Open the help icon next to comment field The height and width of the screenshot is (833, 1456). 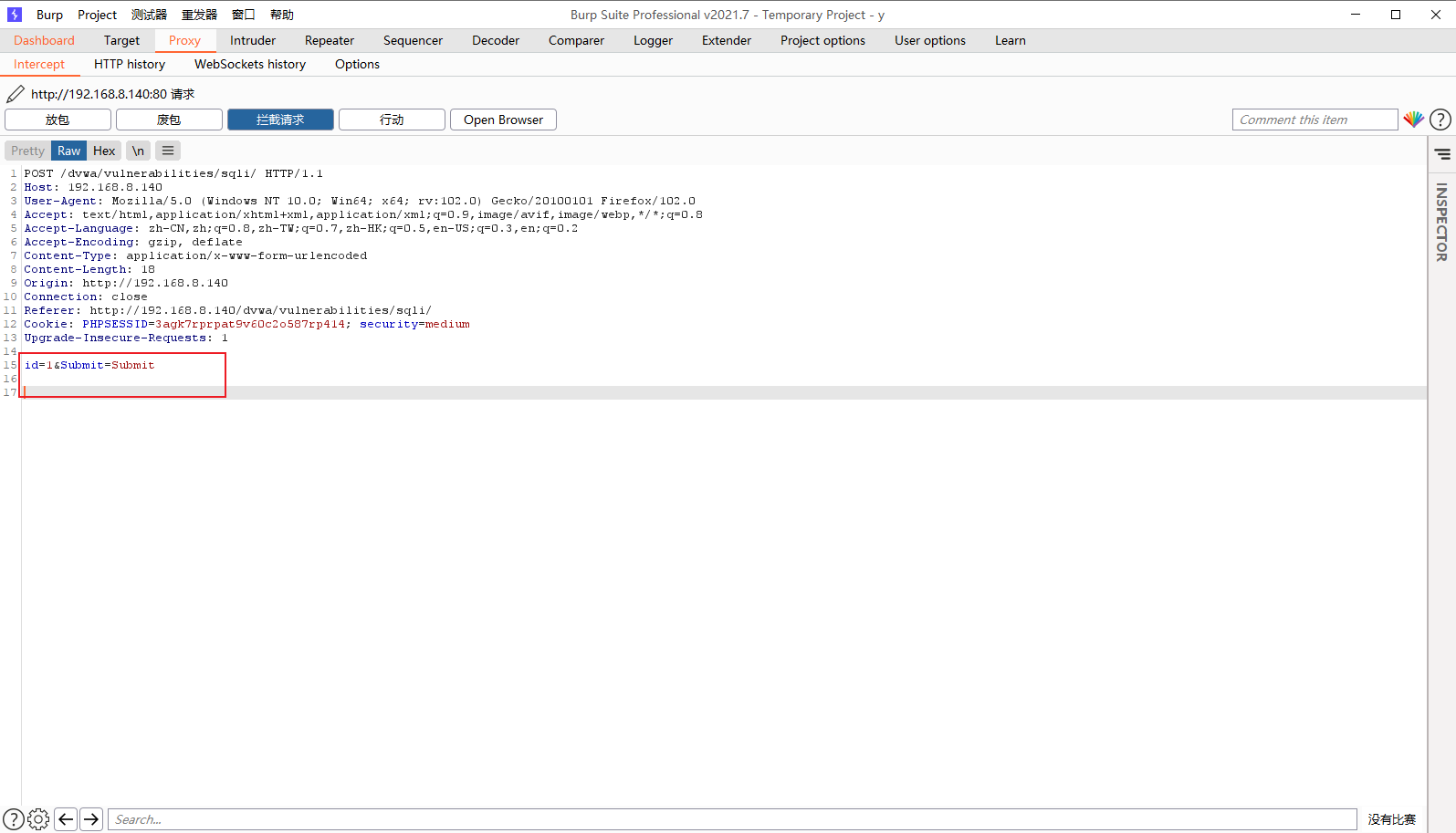[x=1440, y=120]
